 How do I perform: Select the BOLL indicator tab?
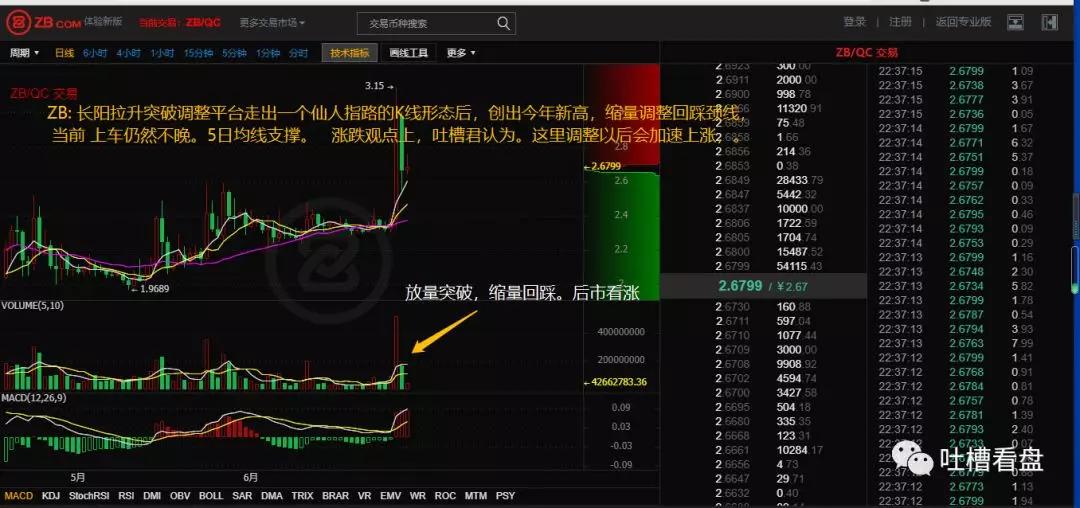click(211, 496)
